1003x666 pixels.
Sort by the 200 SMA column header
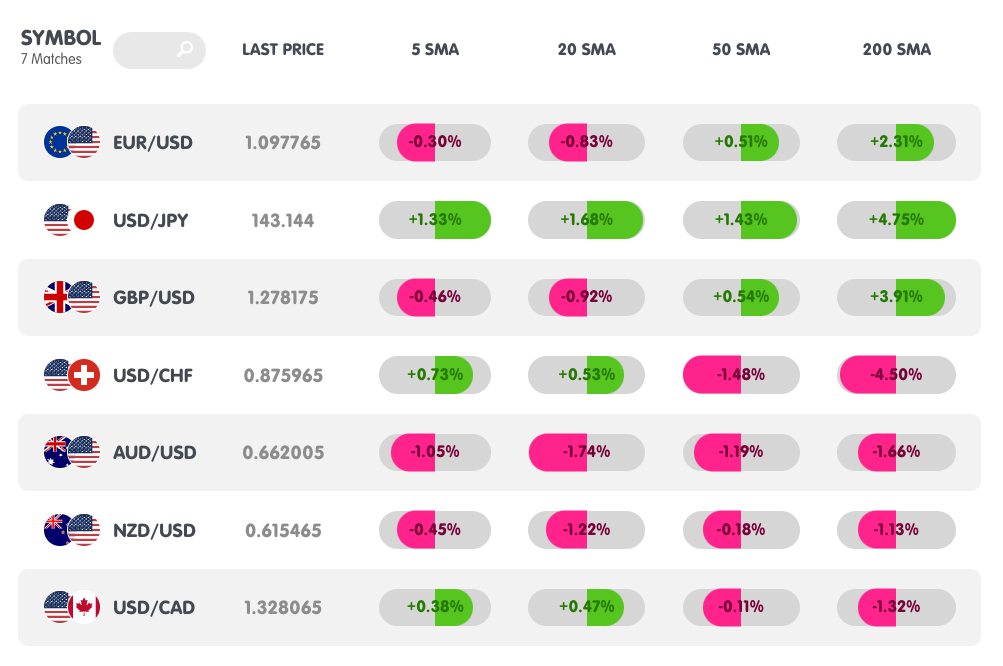[x=896, y=49]
